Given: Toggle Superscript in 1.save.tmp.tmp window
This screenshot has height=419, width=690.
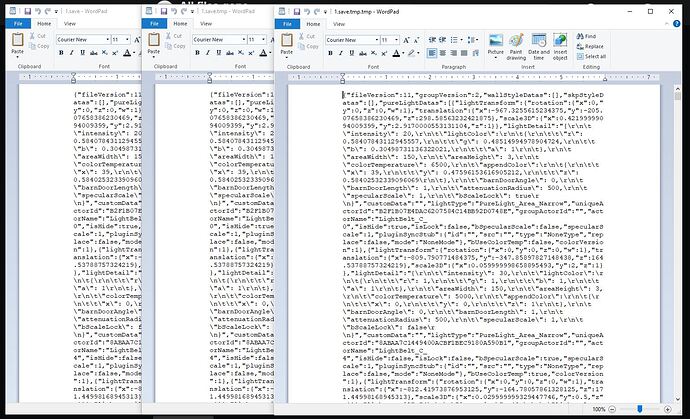Looking at the screenshot, I should pos(384,53).
